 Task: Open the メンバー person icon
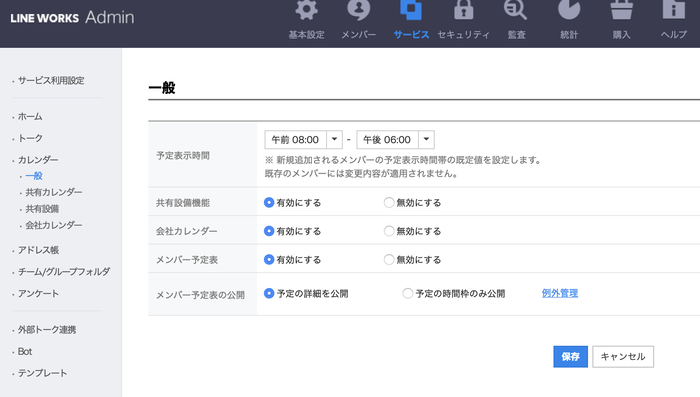click(x=358, y=10)
